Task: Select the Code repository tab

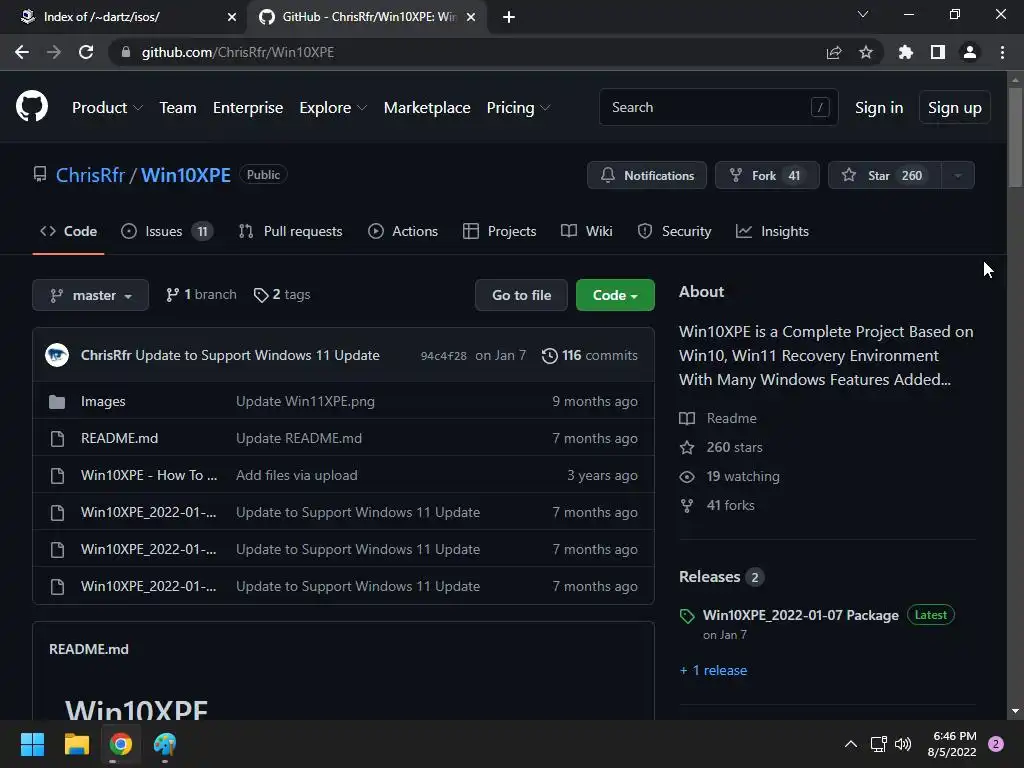Action: tap(69, 231)
